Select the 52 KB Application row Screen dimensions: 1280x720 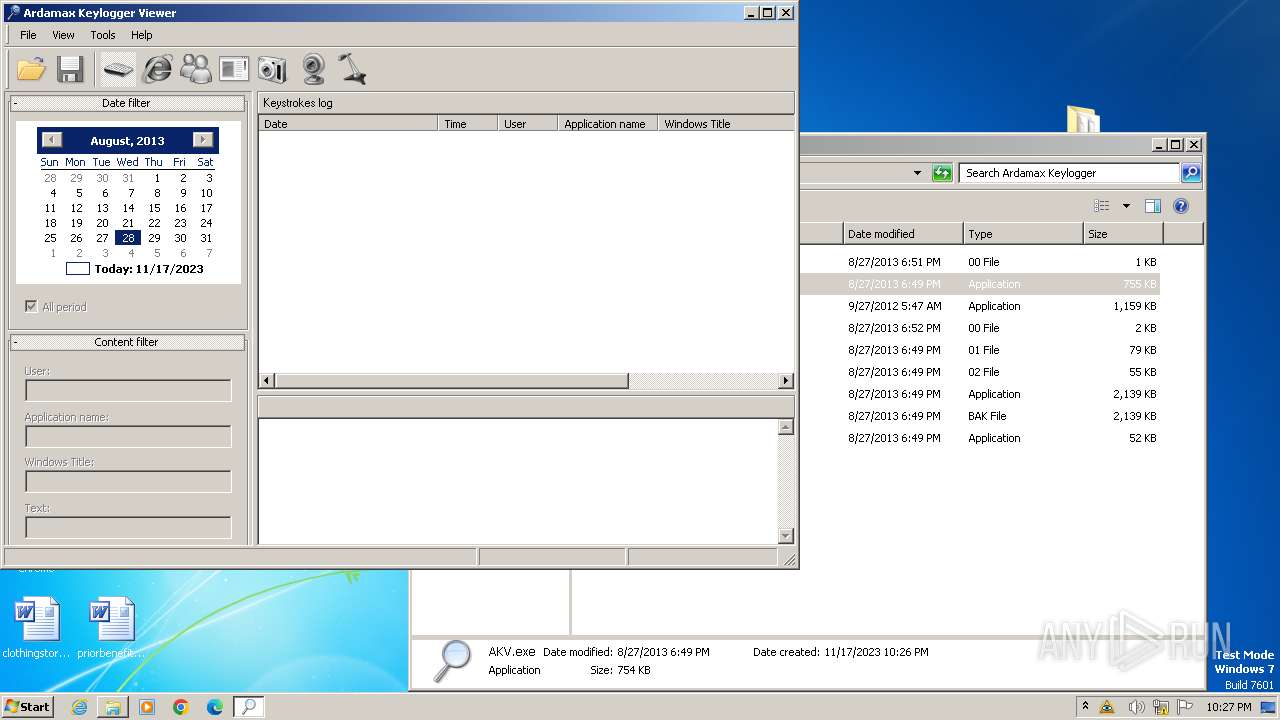click(980, 438)
